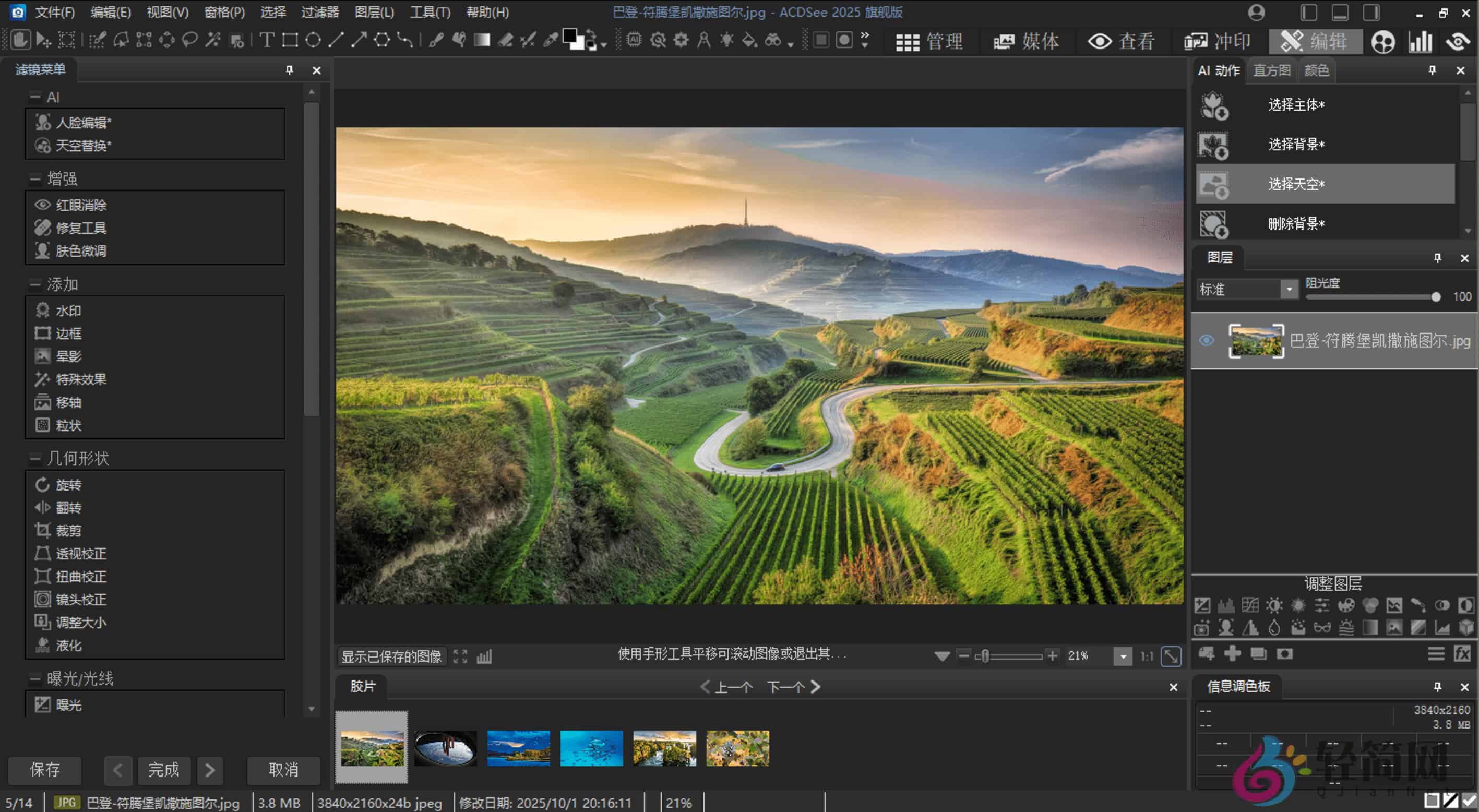Add a 曝光 adjustment layer icon
Viewport: 1479px width, 812px height.
(1204, 605)
